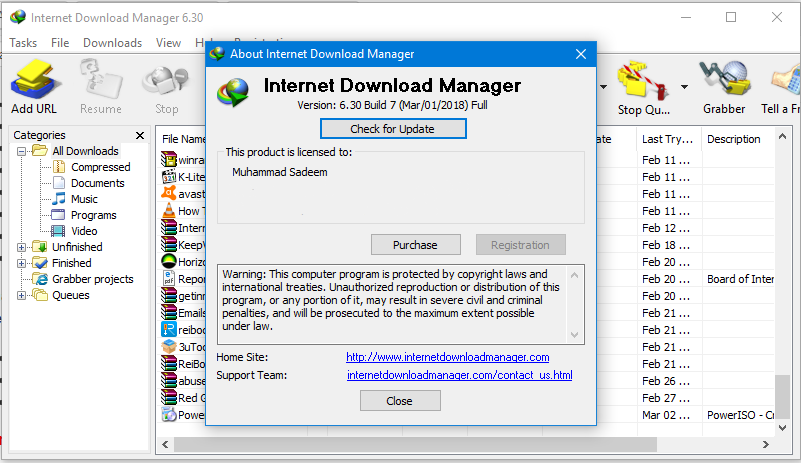
Task: Open the Support Team contact_us link
Action: pos(459,375)
